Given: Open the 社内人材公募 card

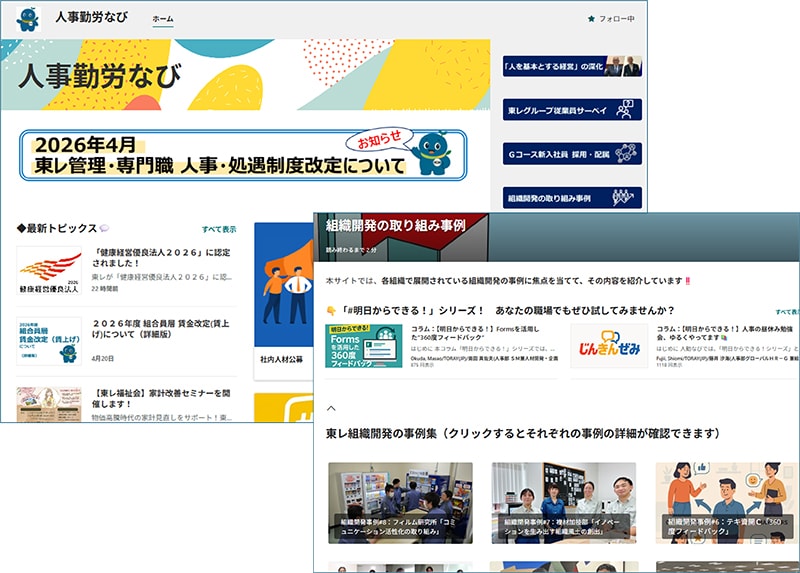Looking at the screenshot, I should (x=284, y=301).
